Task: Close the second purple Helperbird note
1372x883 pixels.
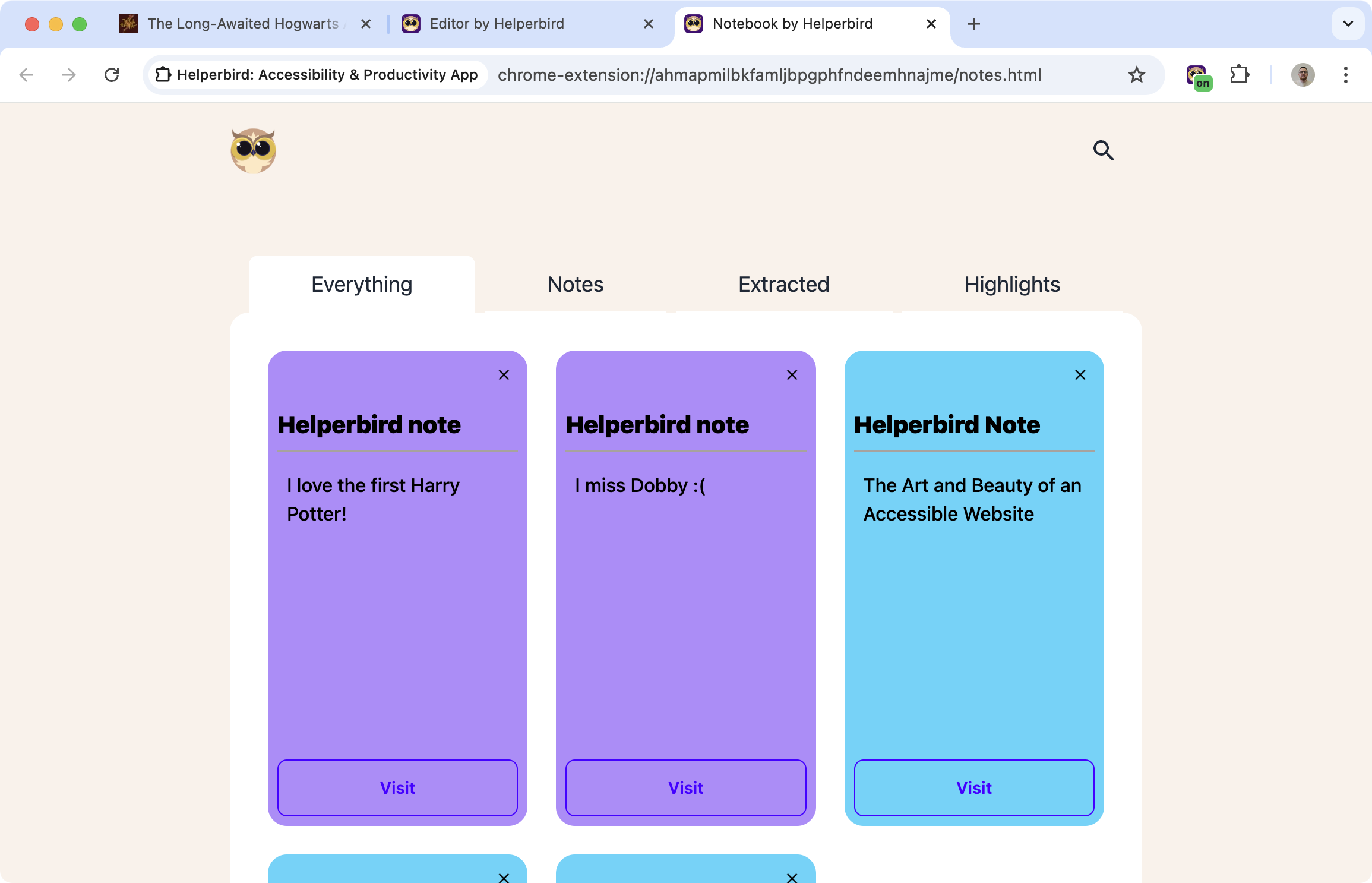Action: pos(792,374)
